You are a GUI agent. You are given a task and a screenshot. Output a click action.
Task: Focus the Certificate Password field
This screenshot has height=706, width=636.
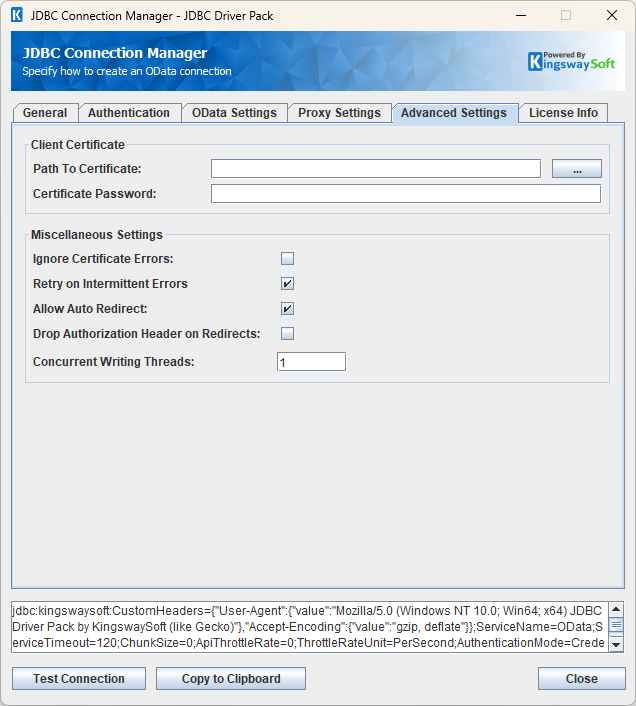coord(406,194)
